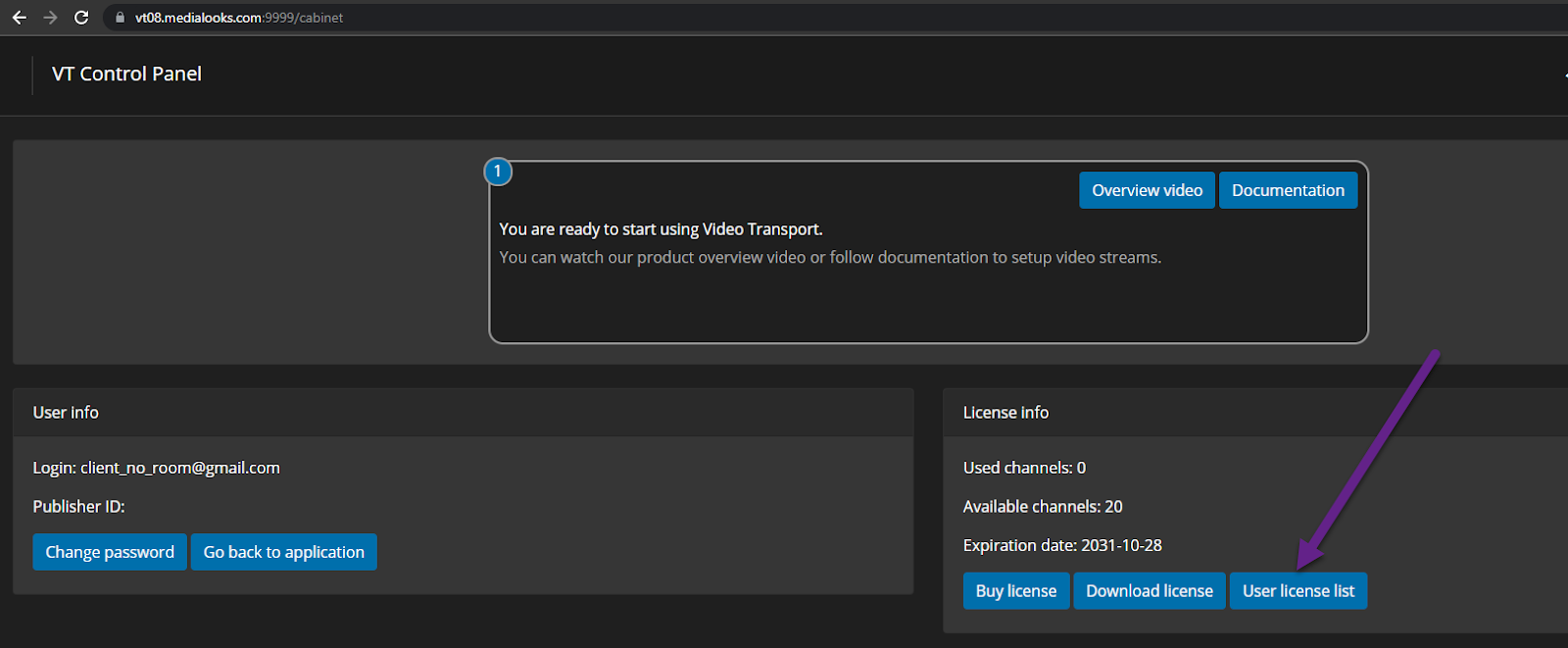Open the Overview video
Viewport: 1568px width, 648px height.
1147,190
